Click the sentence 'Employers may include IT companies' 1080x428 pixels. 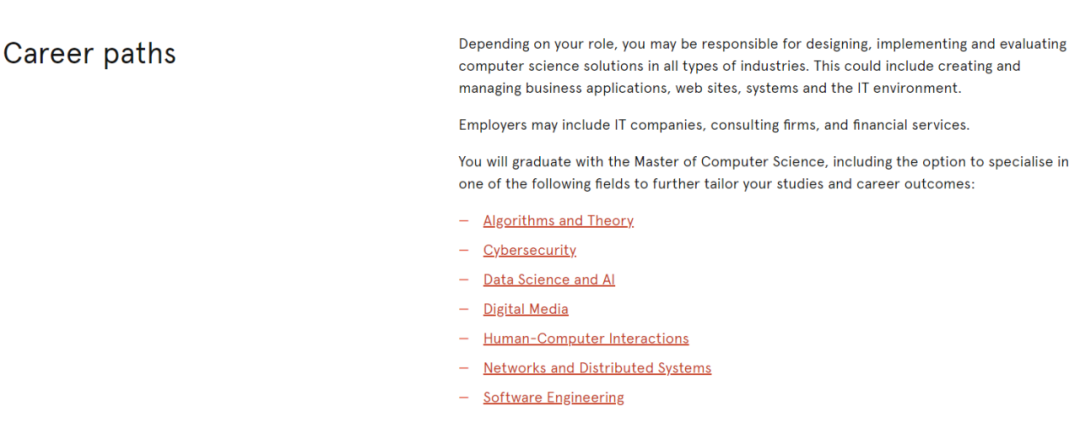714,125
